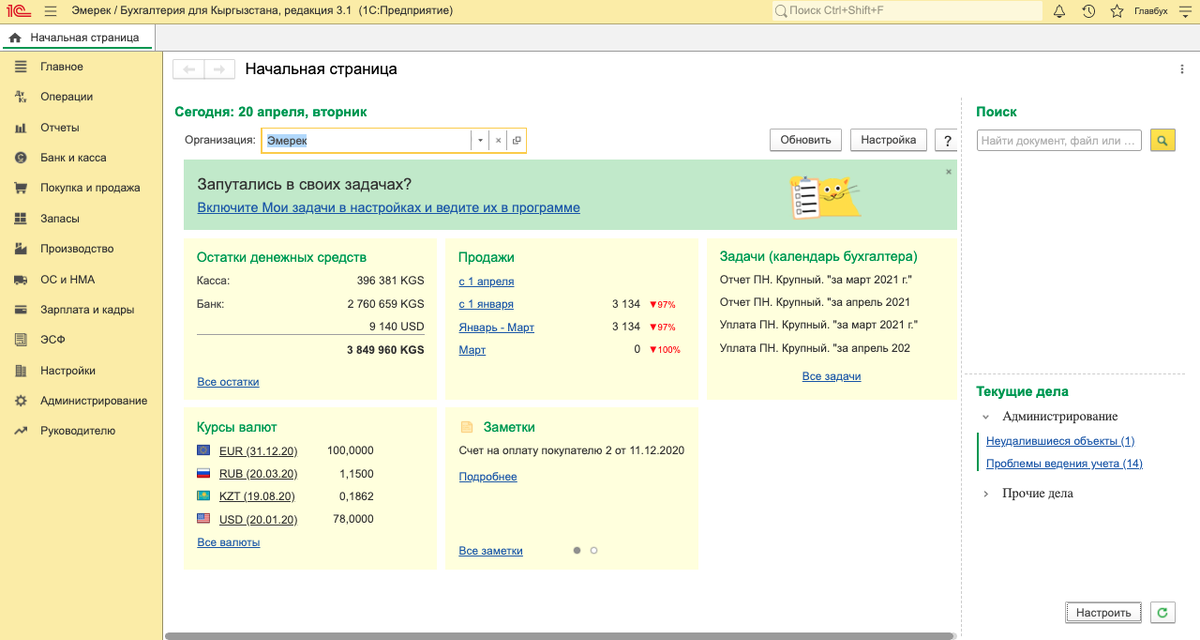Click the Банк и касса coin icon
Image resolution: width=1200 pixels, height=640 pixels.
point(20,158)
